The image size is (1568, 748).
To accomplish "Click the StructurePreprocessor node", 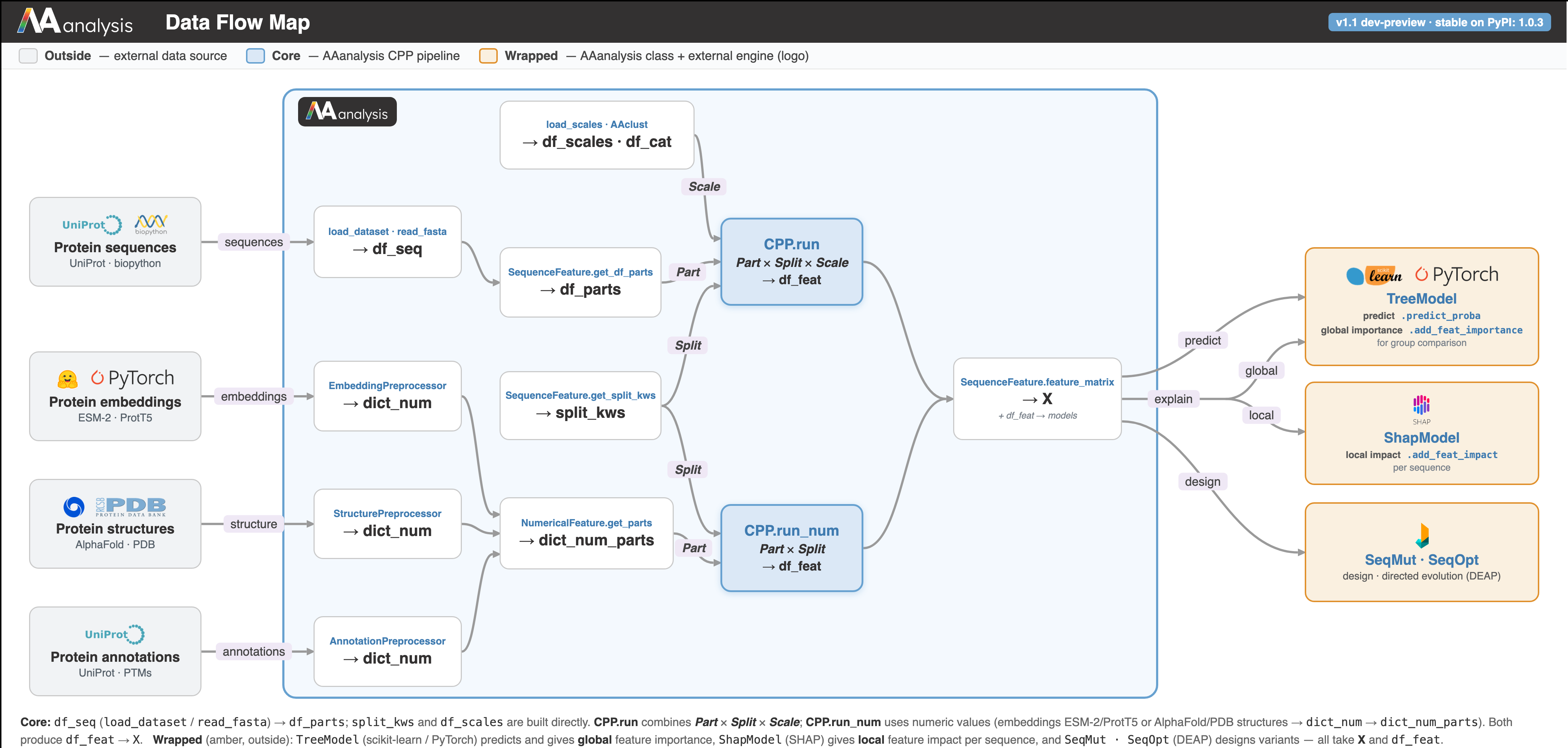I will 387,523.
